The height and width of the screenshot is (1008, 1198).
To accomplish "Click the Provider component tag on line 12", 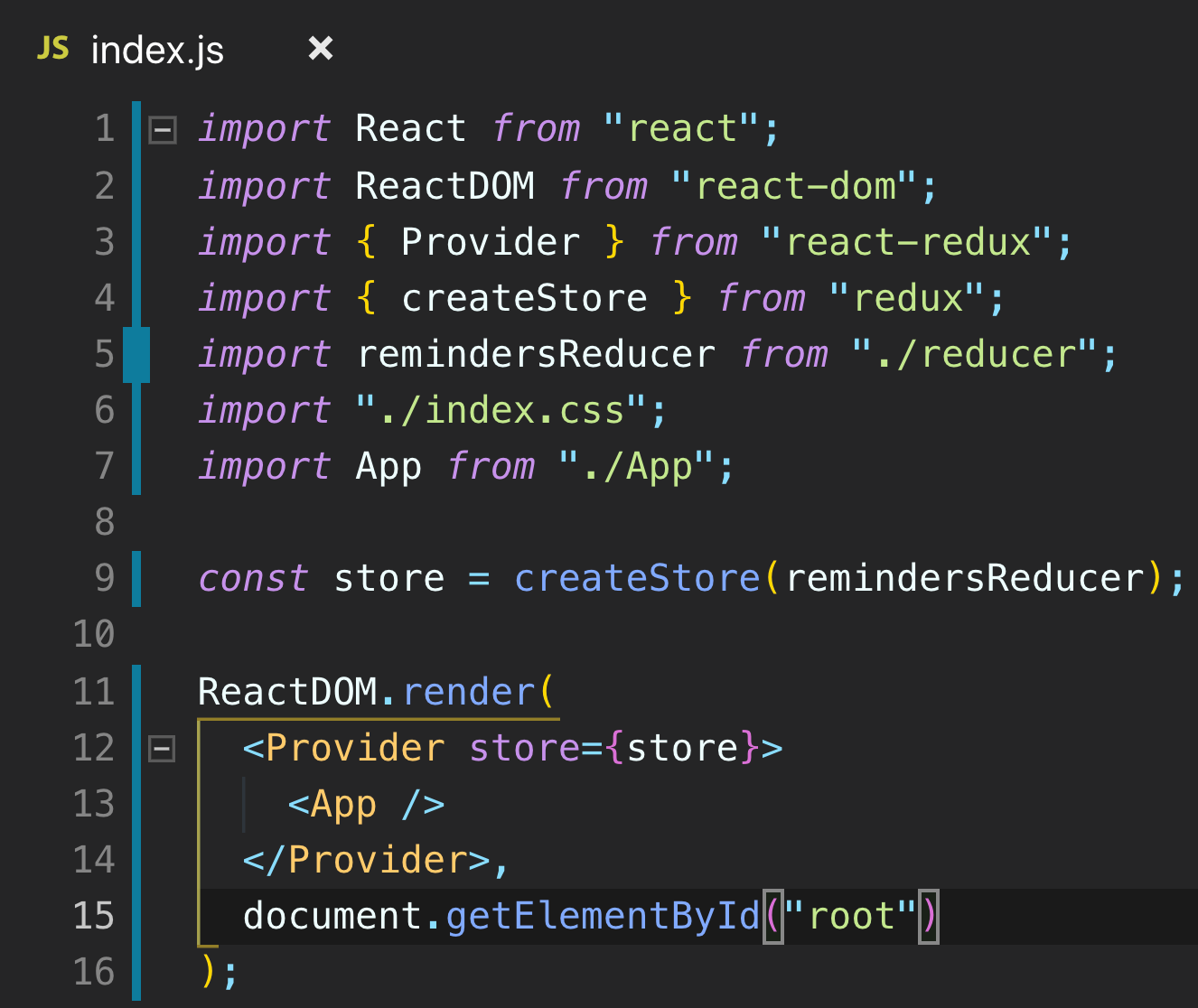I will (x=344, y=748).
